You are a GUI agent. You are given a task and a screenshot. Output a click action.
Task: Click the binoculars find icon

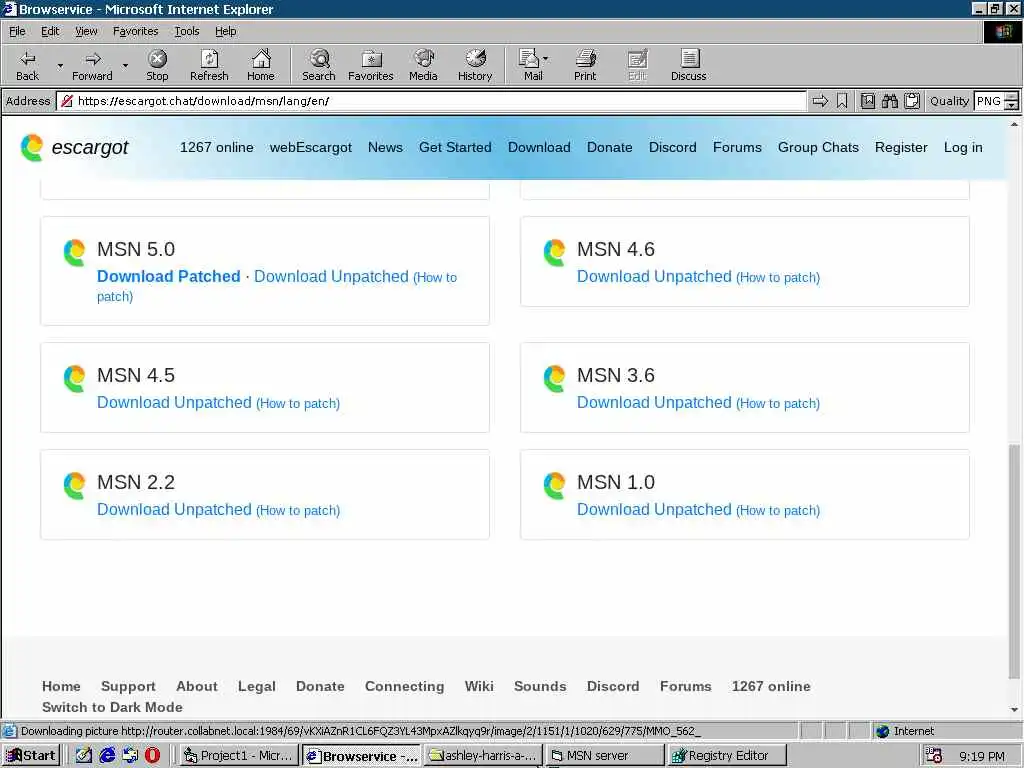point(889,101)
